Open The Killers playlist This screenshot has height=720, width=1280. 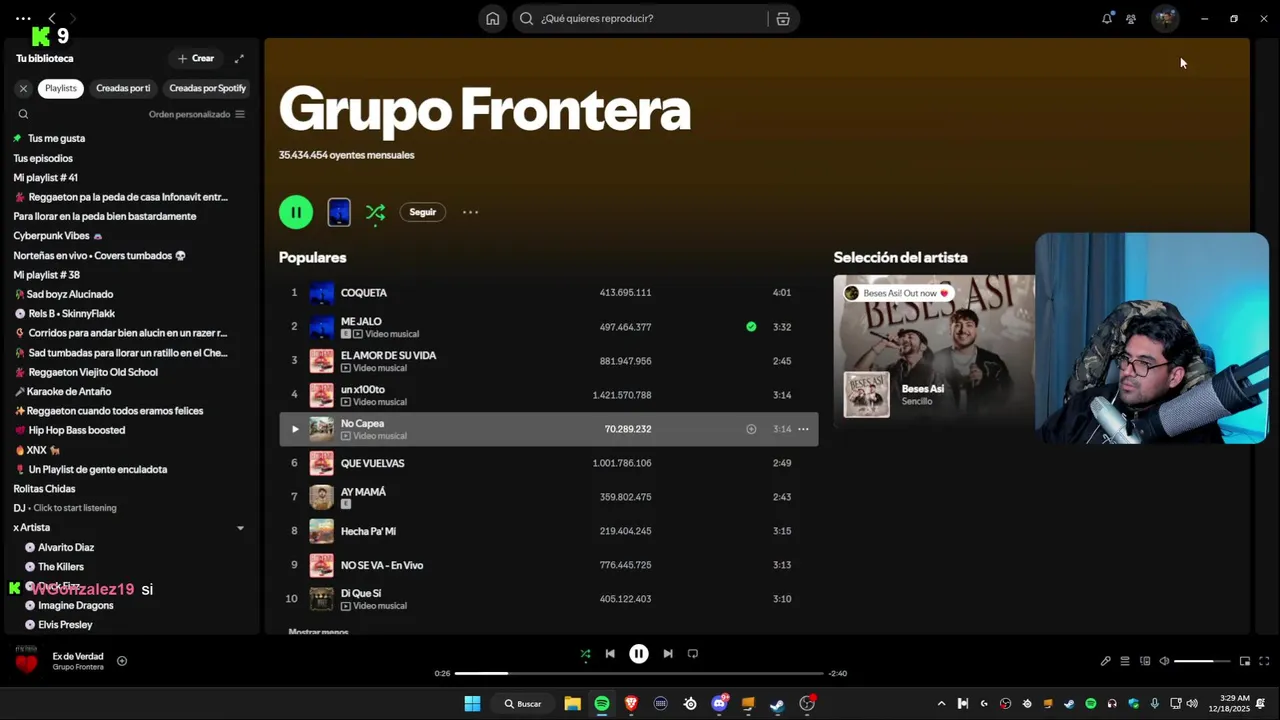click(60, 567)
